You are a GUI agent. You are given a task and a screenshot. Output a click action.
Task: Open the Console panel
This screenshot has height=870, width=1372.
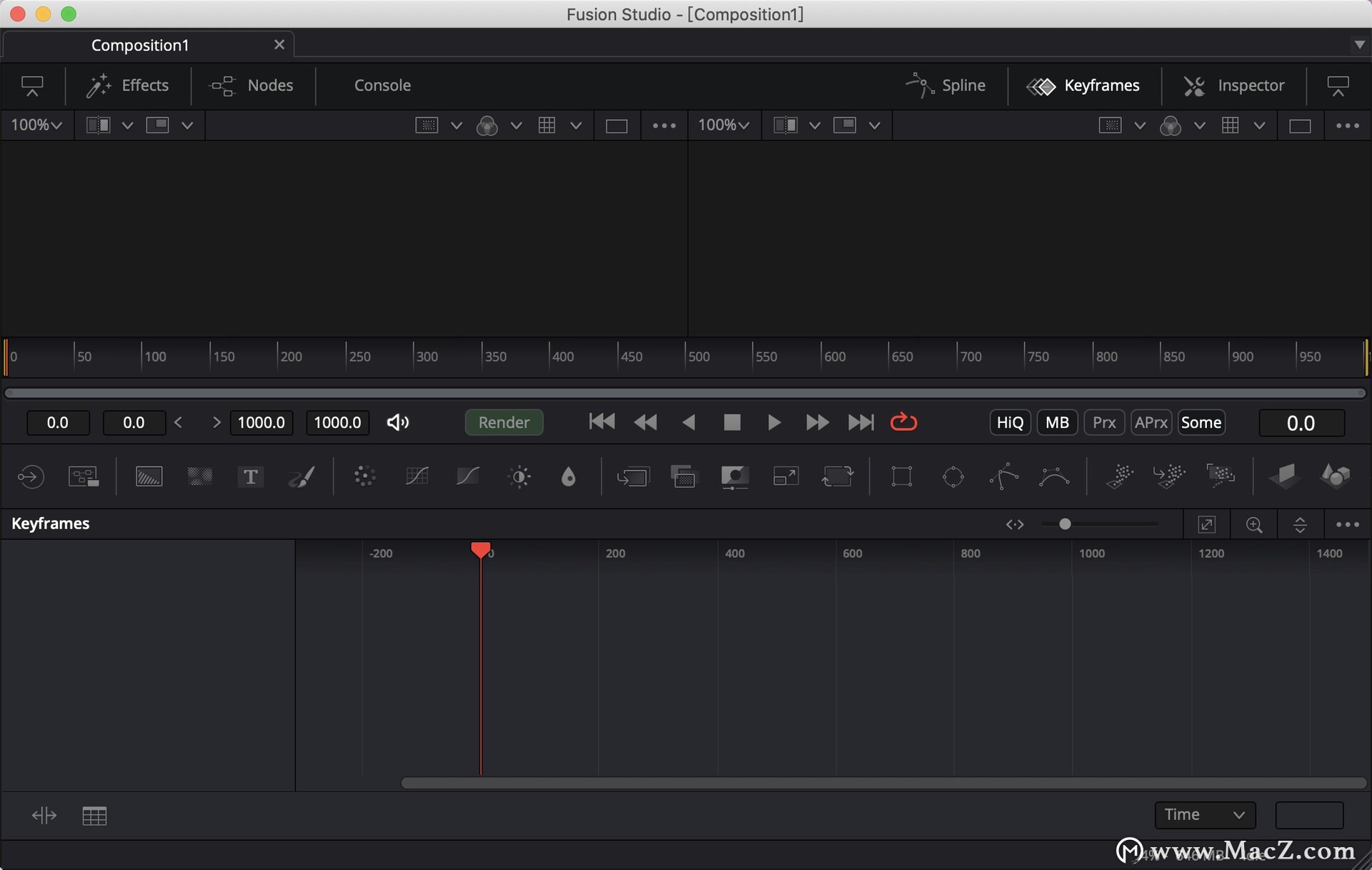[x=382, y=86]
